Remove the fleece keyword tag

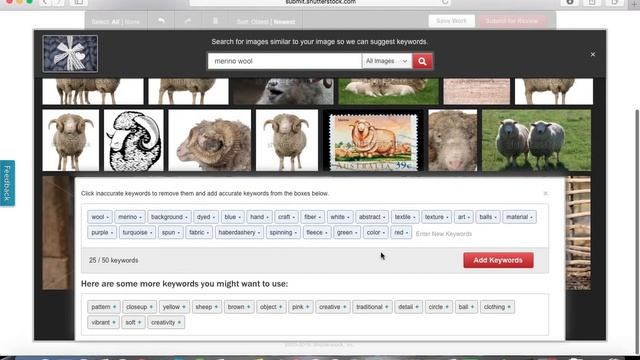pyautogui.click(x=317, y=233)
